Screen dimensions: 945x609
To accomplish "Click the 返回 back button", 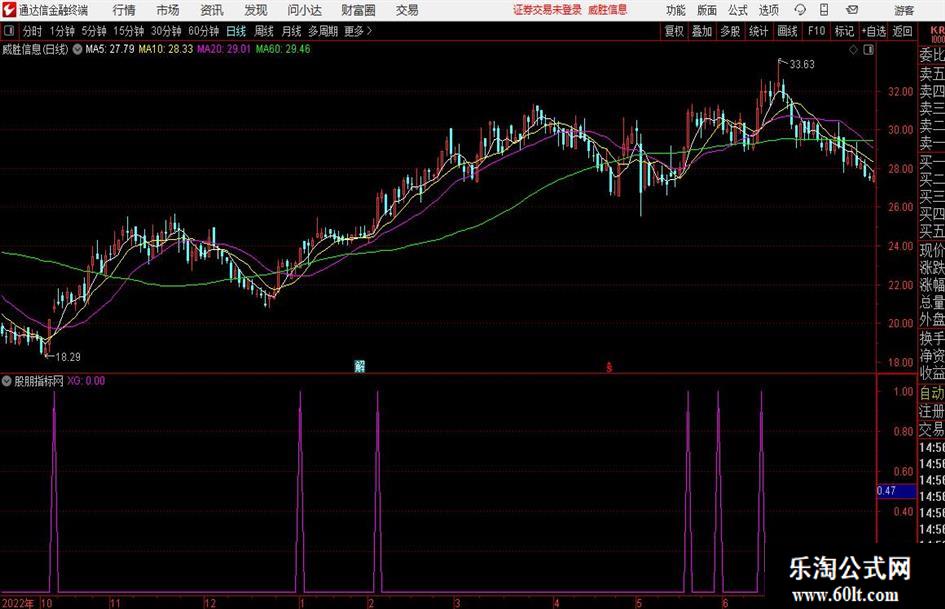I will coord(902,31).
